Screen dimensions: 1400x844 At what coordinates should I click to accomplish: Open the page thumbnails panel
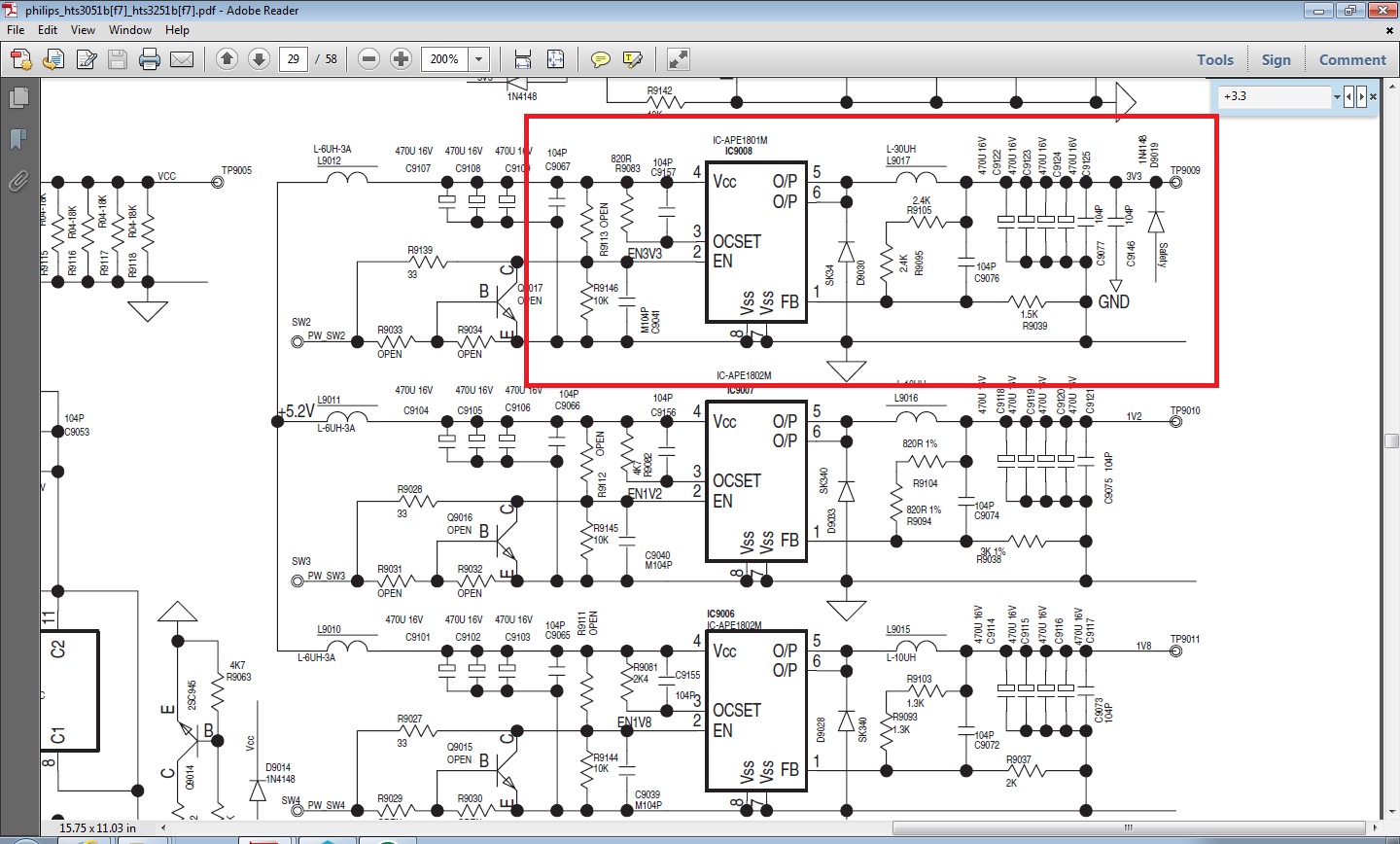click(17, 98)
